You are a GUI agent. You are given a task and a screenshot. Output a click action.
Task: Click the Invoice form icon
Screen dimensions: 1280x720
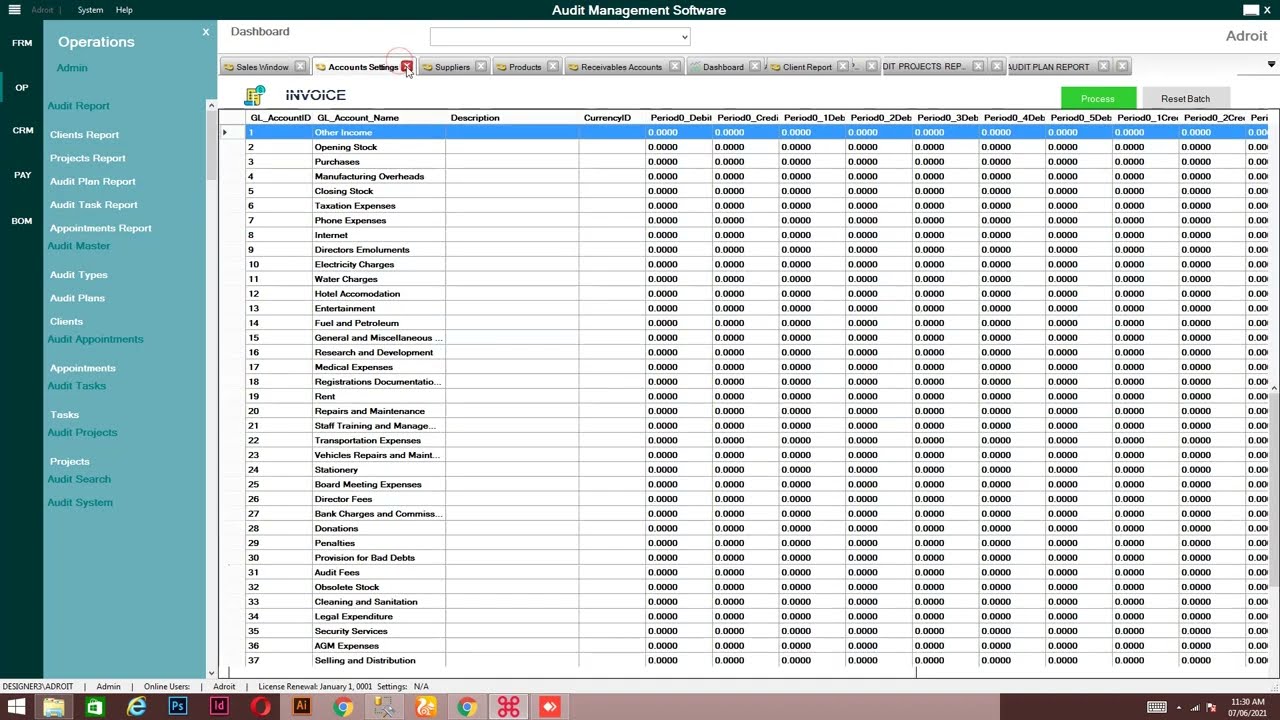(x=255, y=95)
